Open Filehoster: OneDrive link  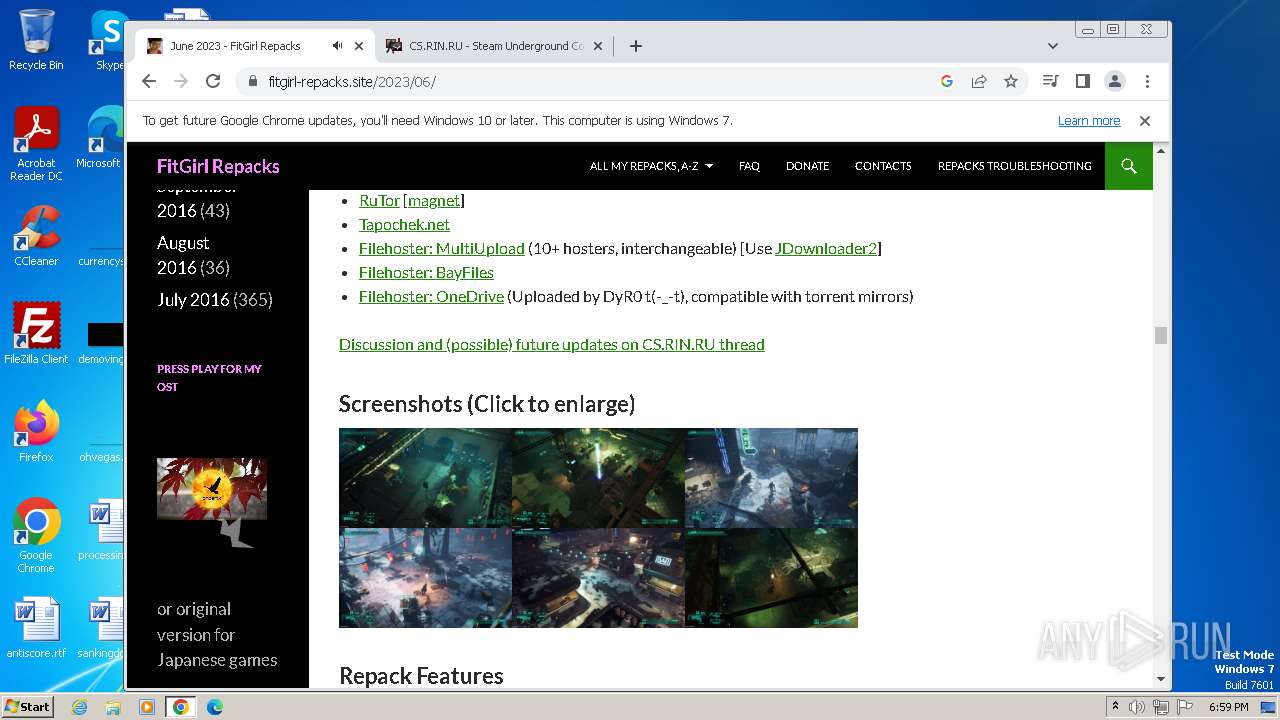tap(431, 296)
